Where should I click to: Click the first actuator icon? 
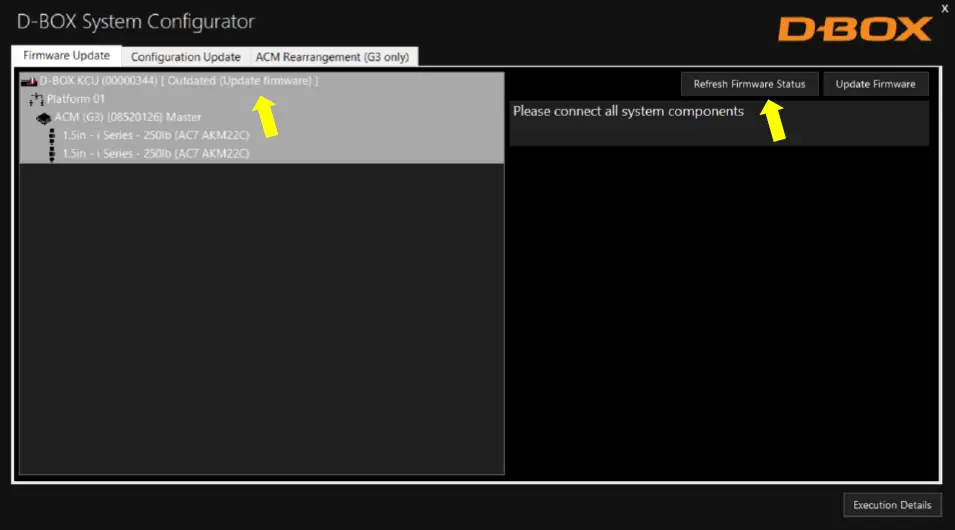(x=52, y=136)
